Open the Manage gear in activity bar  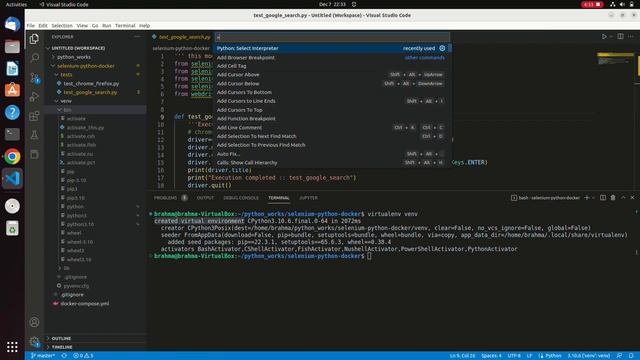[34, 342]
